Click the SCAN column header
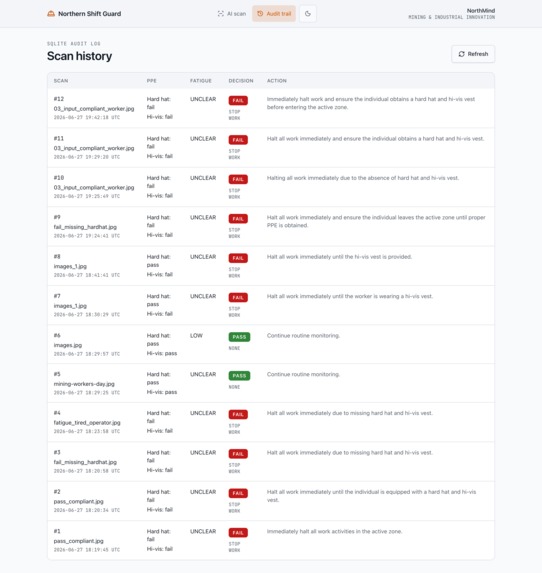542x573 pixels. tap(61, 81)
